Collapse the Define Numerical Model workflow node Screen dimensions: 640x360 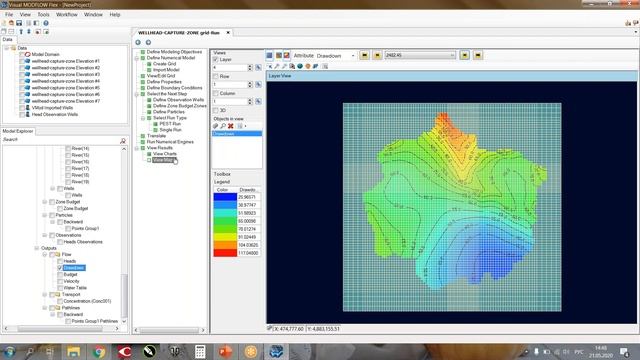tap(137, 58)
